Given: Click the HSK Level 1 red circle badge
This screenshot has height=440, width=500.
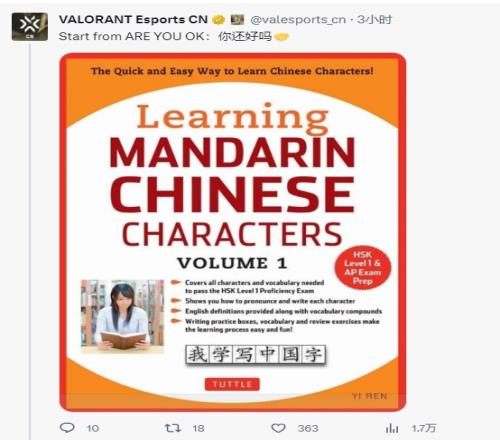Looking at the screenshot, I should [363, 268].
